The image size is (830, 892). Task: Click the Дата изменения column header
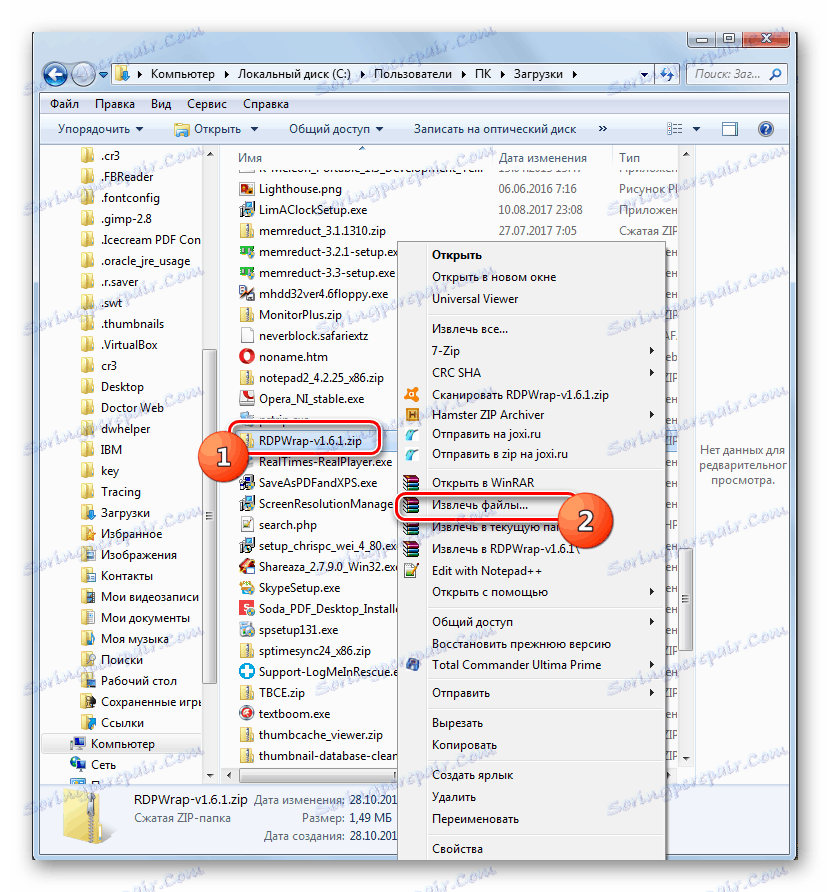[542, 158]
